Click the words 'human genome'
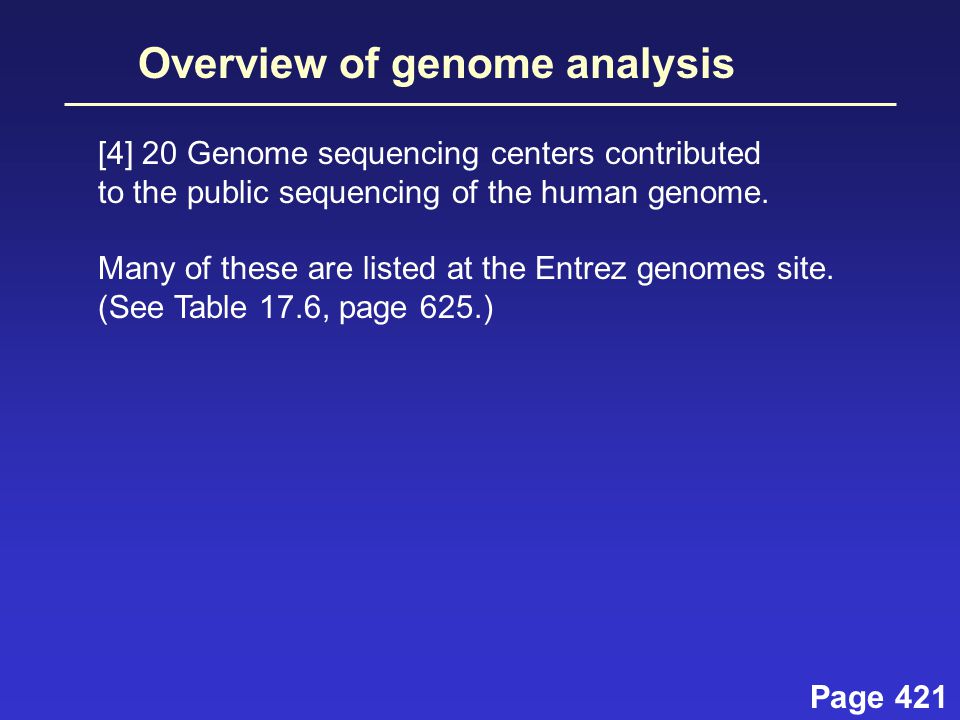 pyautogui.click(x=654, y=193)
